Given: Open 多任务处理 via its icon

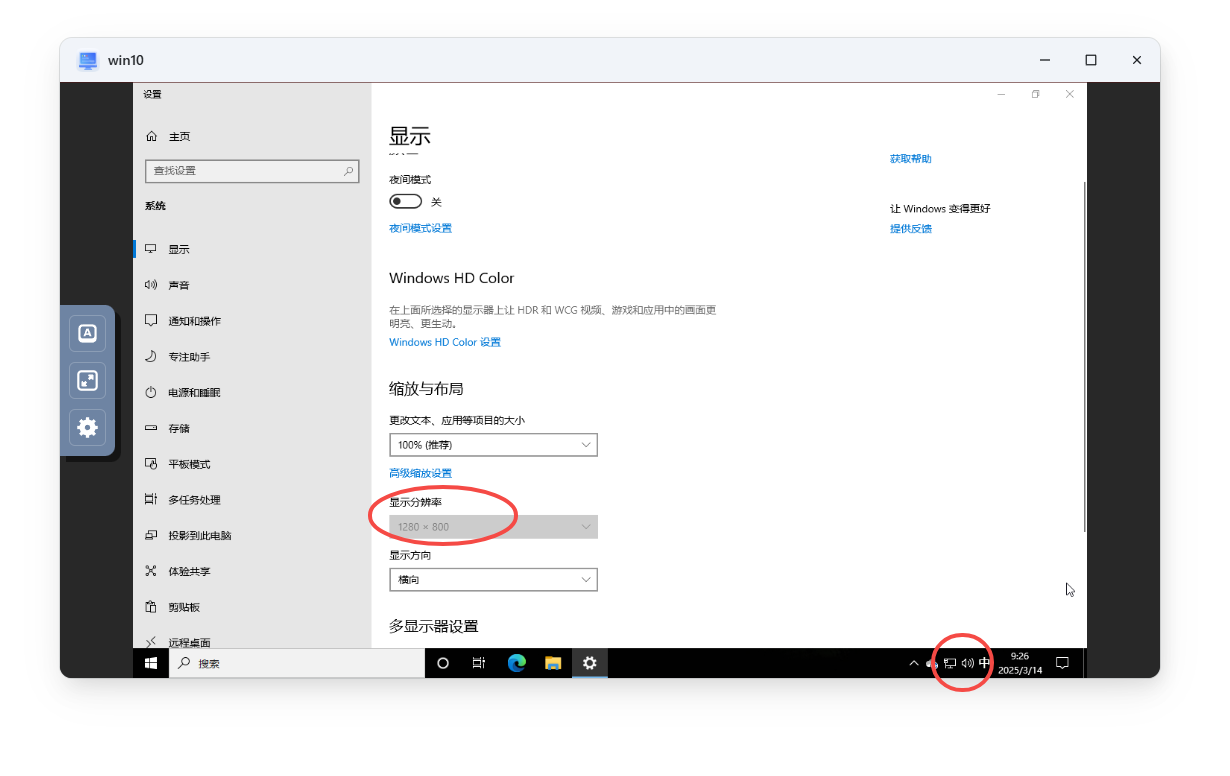Looking at the screenshot, I should tap(151, 499).
